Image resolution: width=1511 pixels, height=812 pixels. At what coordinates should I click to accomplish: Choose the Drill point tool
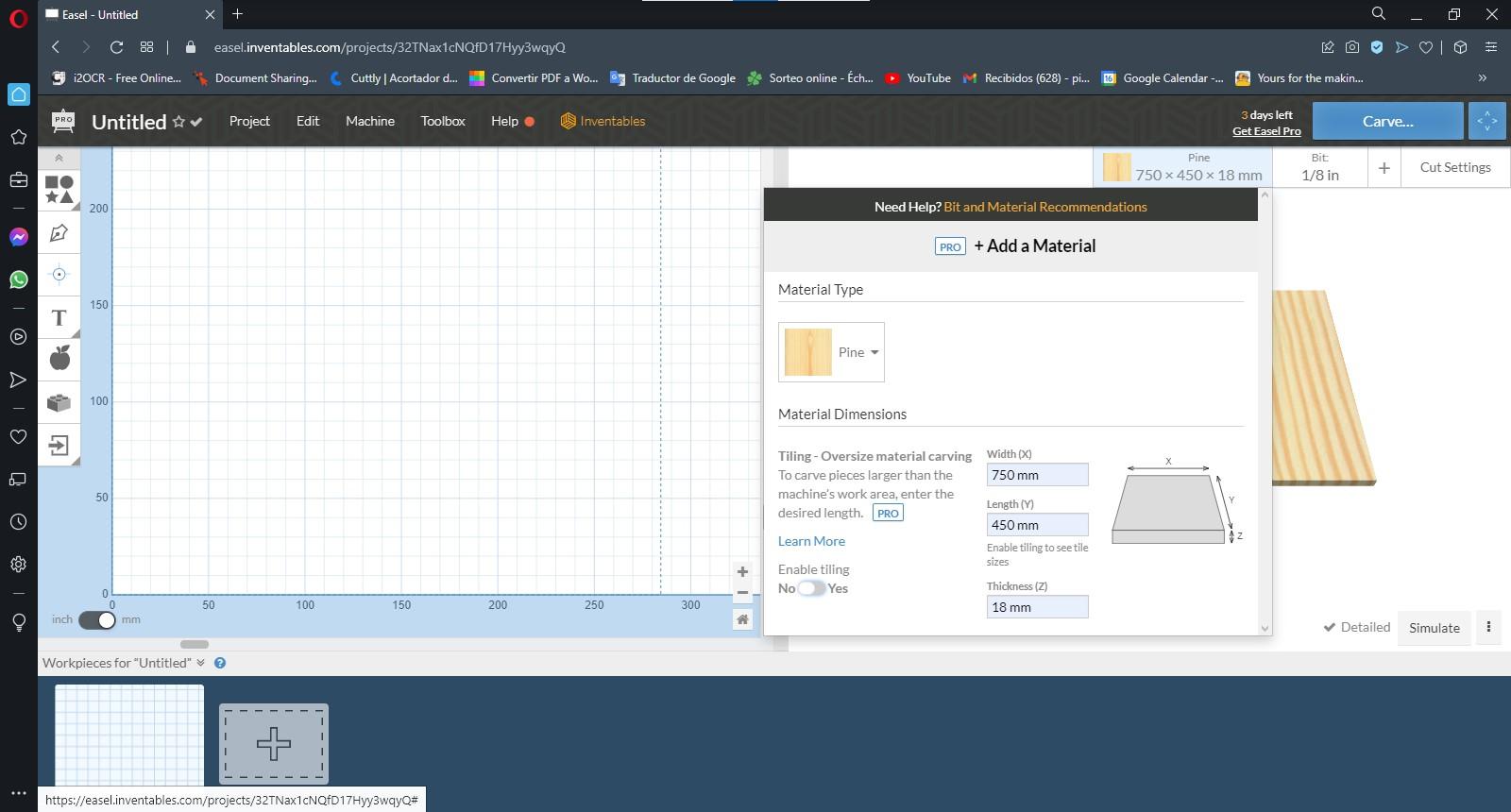click(59, 275)
